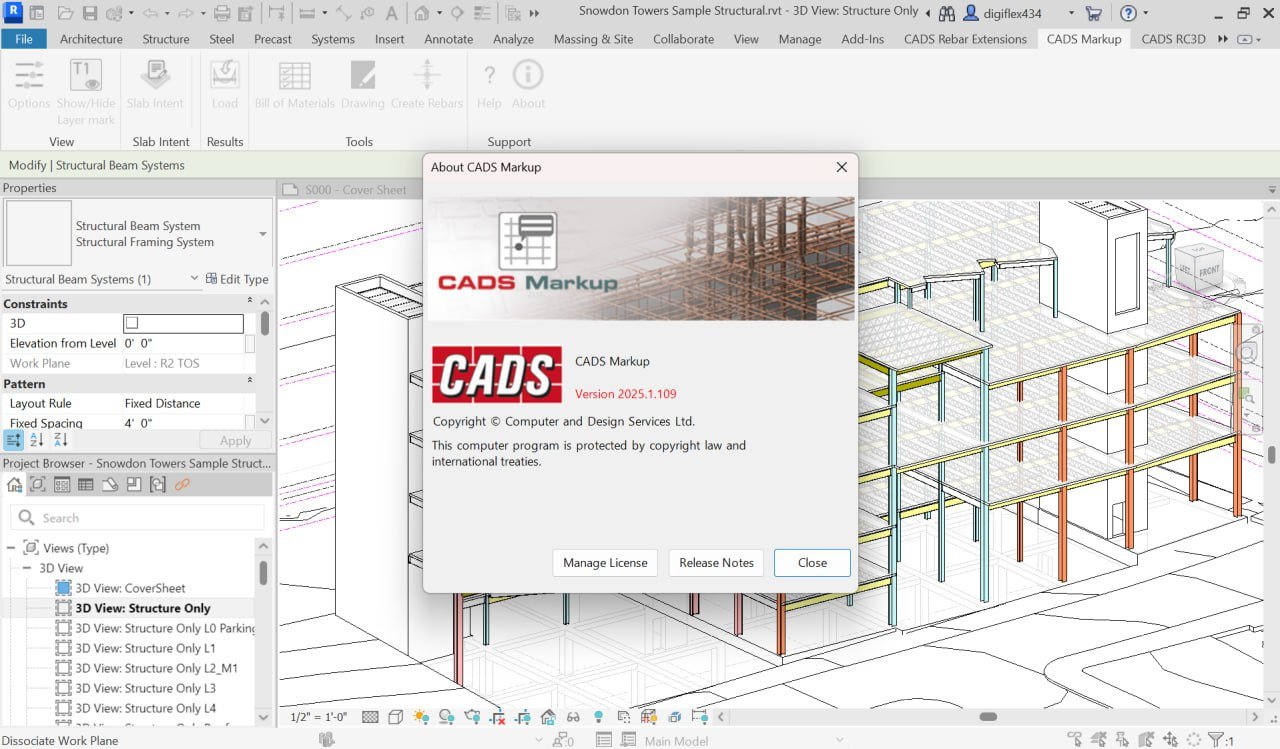Screen dimensions: 1280x749
Task: Open the Bill of Materials tool
Action: point(294,84)
